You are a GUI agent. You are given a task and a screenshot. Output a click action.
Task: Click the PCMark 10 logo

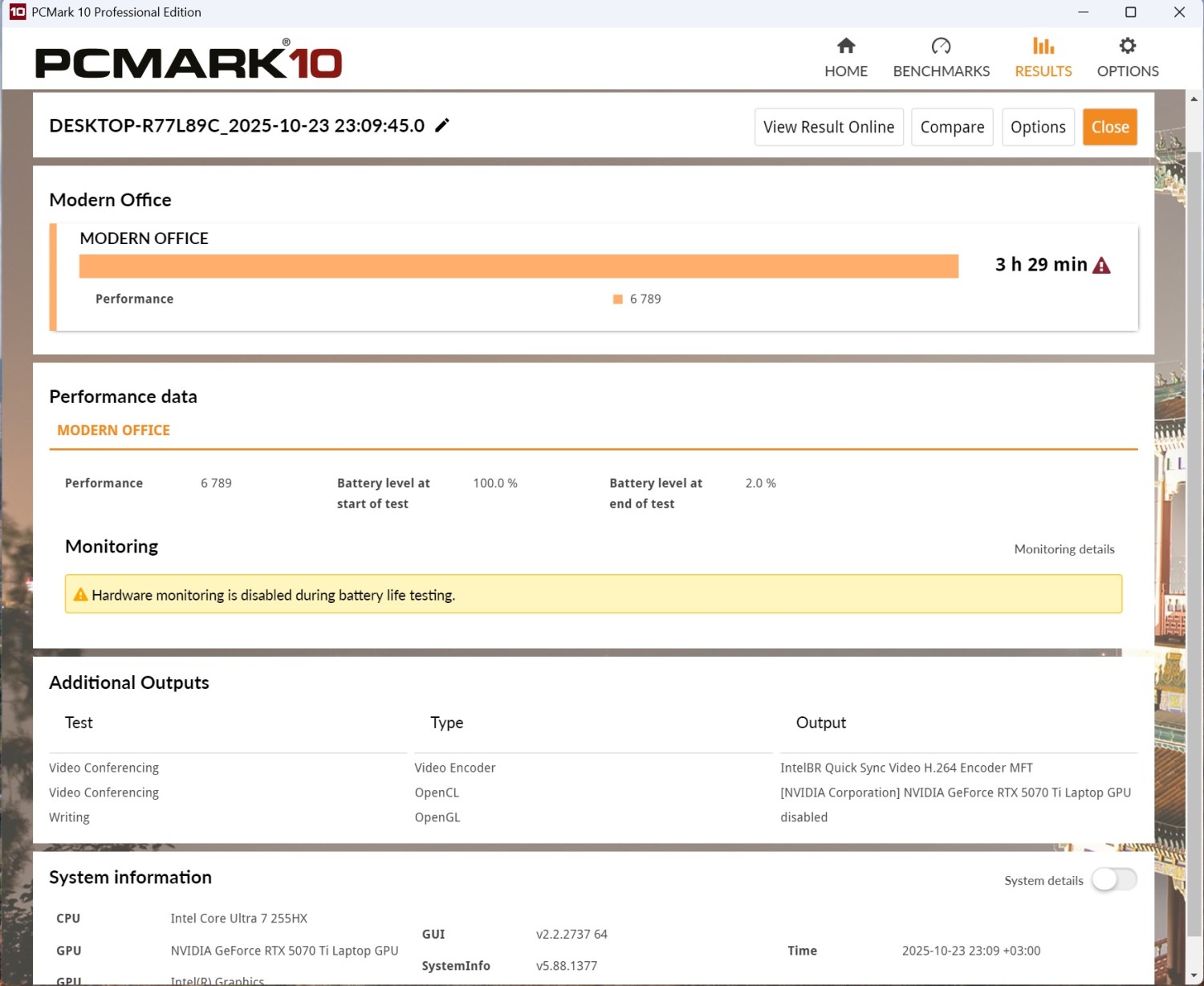[189, 60]
